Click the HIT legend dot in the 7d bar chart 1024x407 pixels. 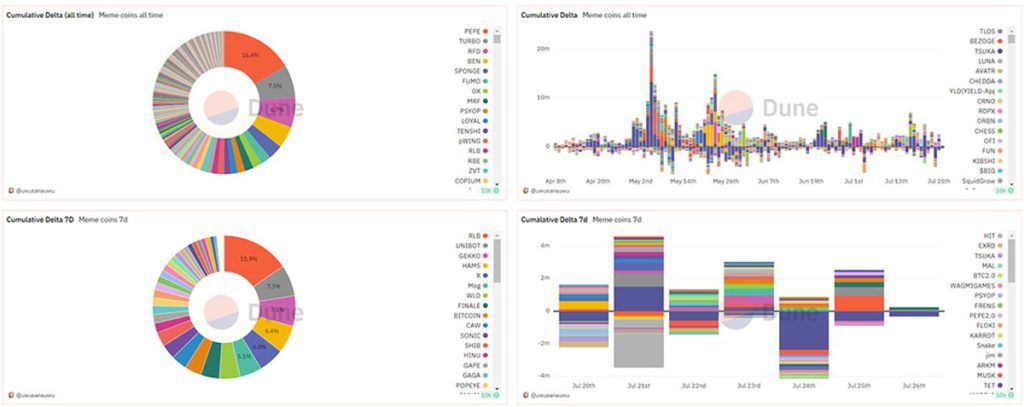point(1001,236)
